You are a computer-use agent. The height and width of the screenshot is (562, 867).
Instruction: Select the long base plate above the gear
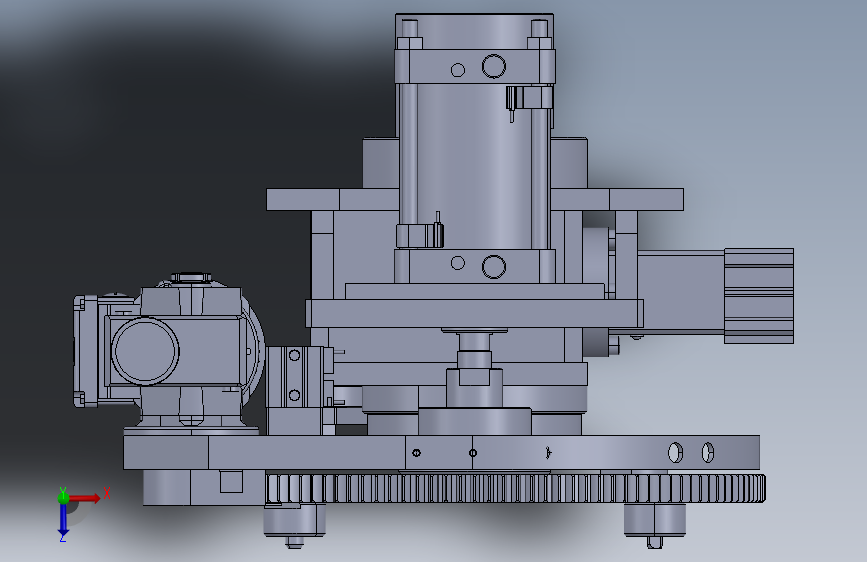[x=441, y=452]
